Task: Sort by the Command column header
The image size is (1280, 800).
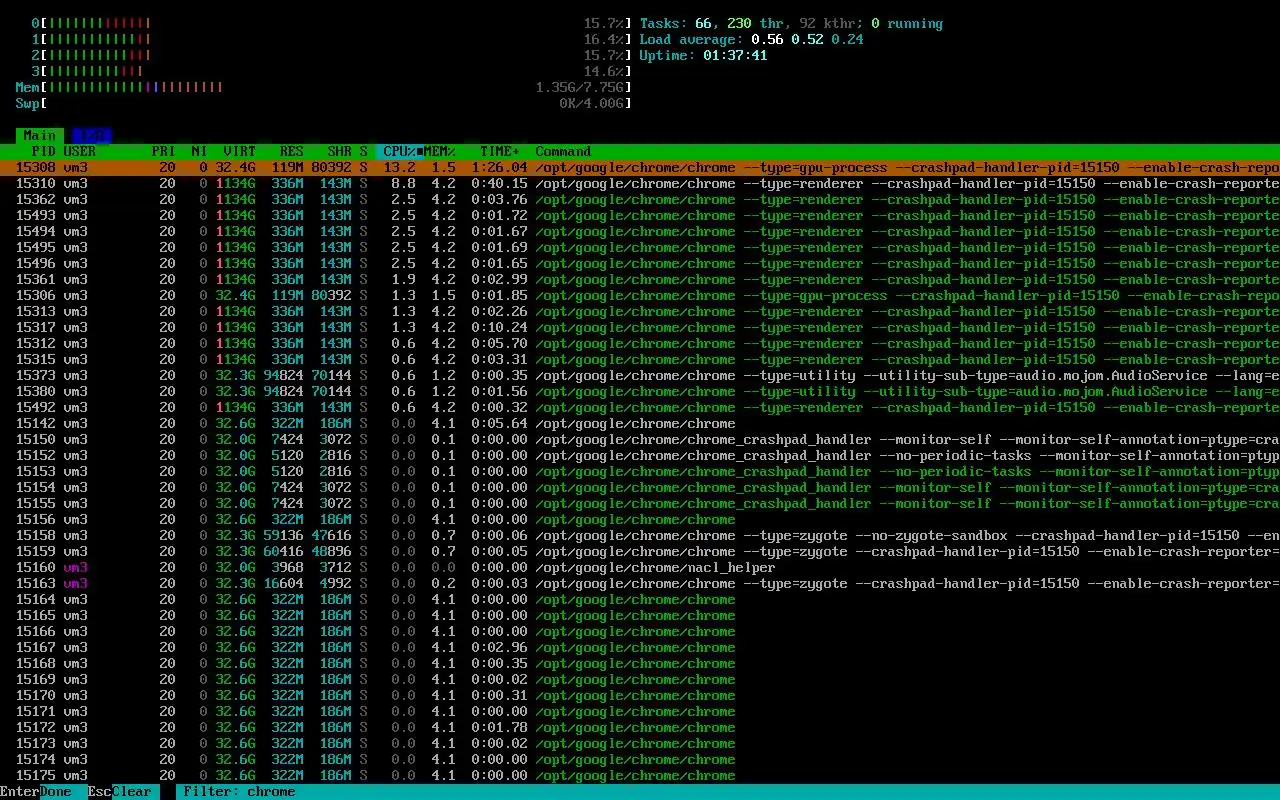Action: click(x=563, y=151)
